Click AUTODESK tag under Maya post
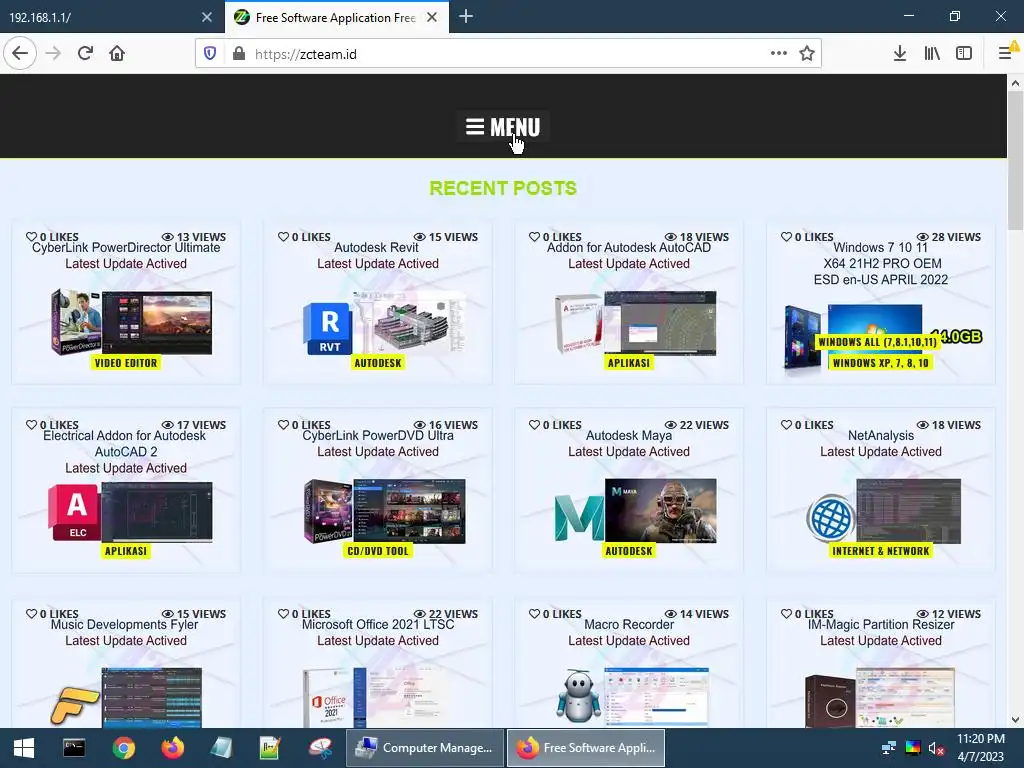 click(629, 551)
